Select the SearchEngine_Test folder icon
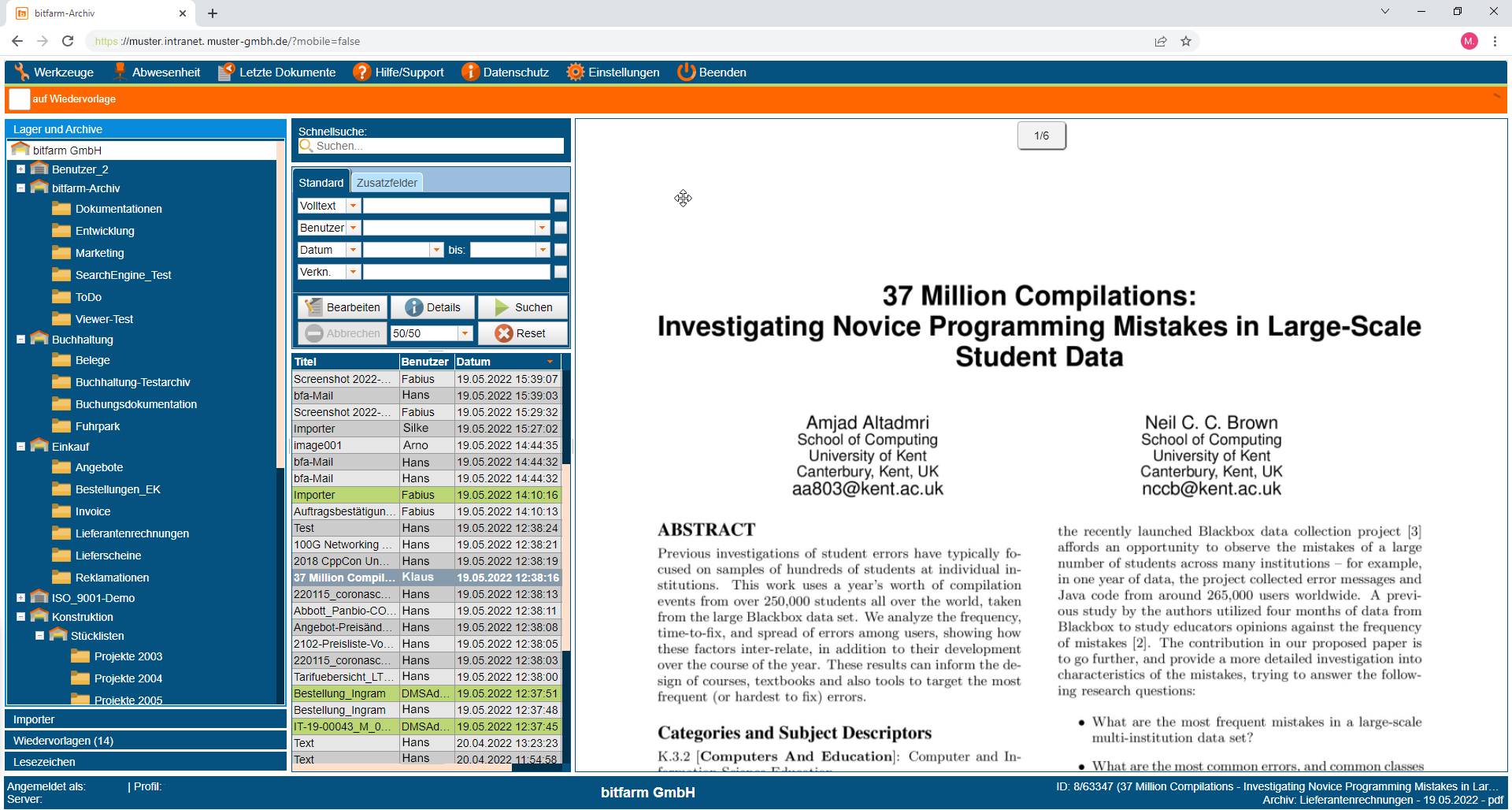1512x810 pixels. pos(61,275)
